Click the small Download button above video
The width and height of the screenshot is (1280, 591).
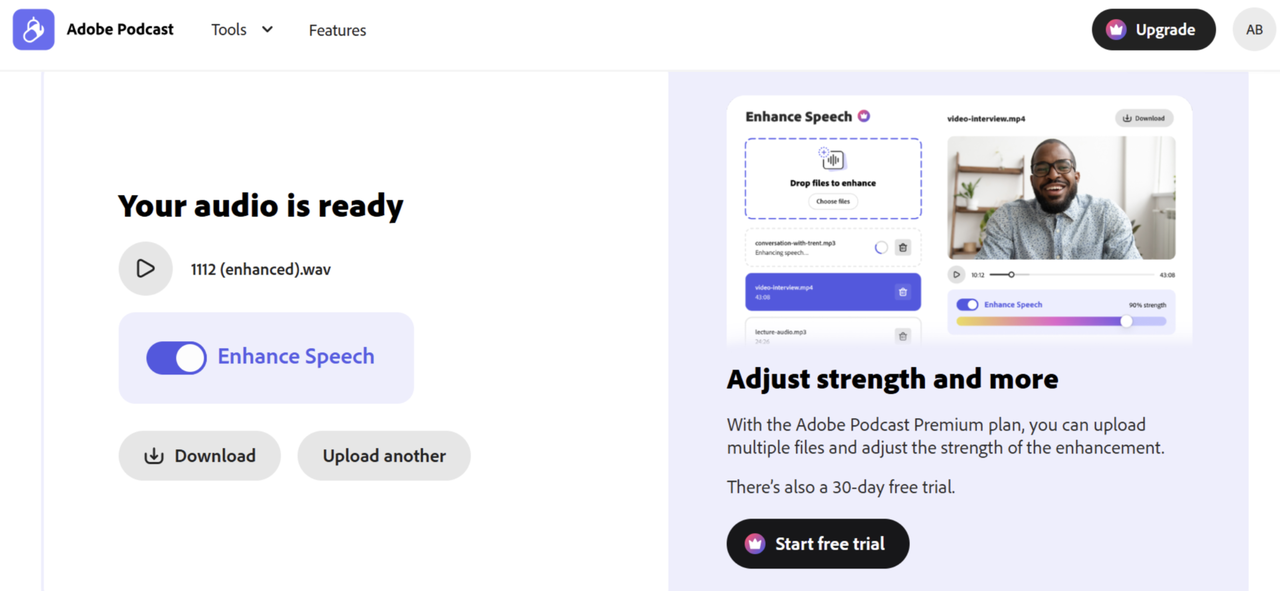[x=1144, y=118]
